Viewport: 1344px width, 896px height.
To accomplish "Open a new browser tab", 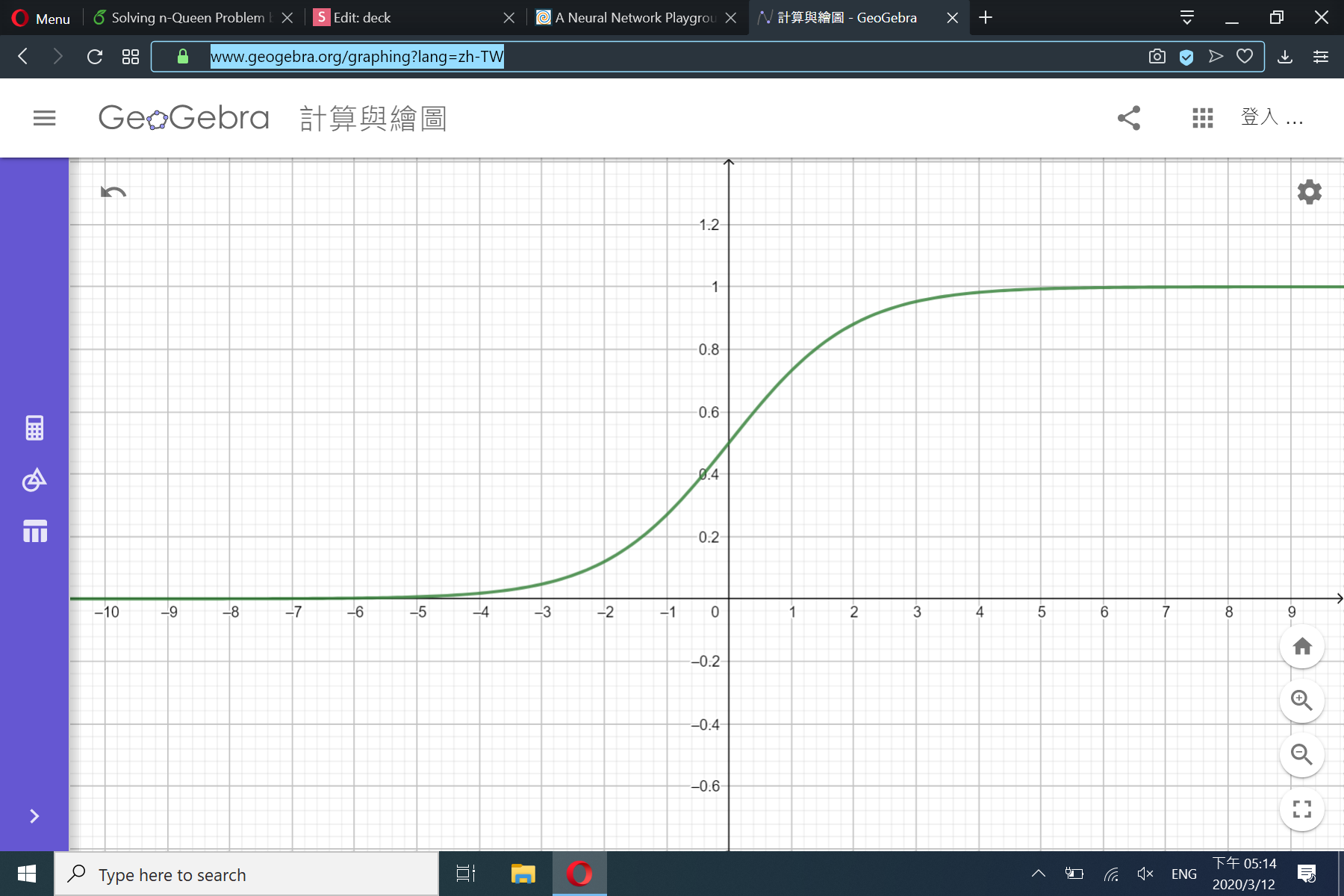I will coord(986,17).
